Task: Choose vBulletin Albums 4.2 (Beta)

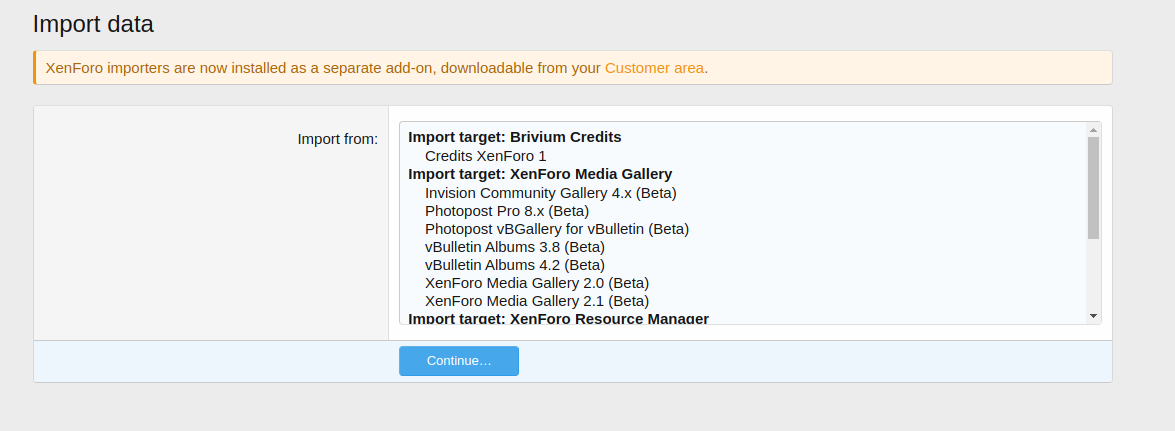Action: (x=514, y=264)
